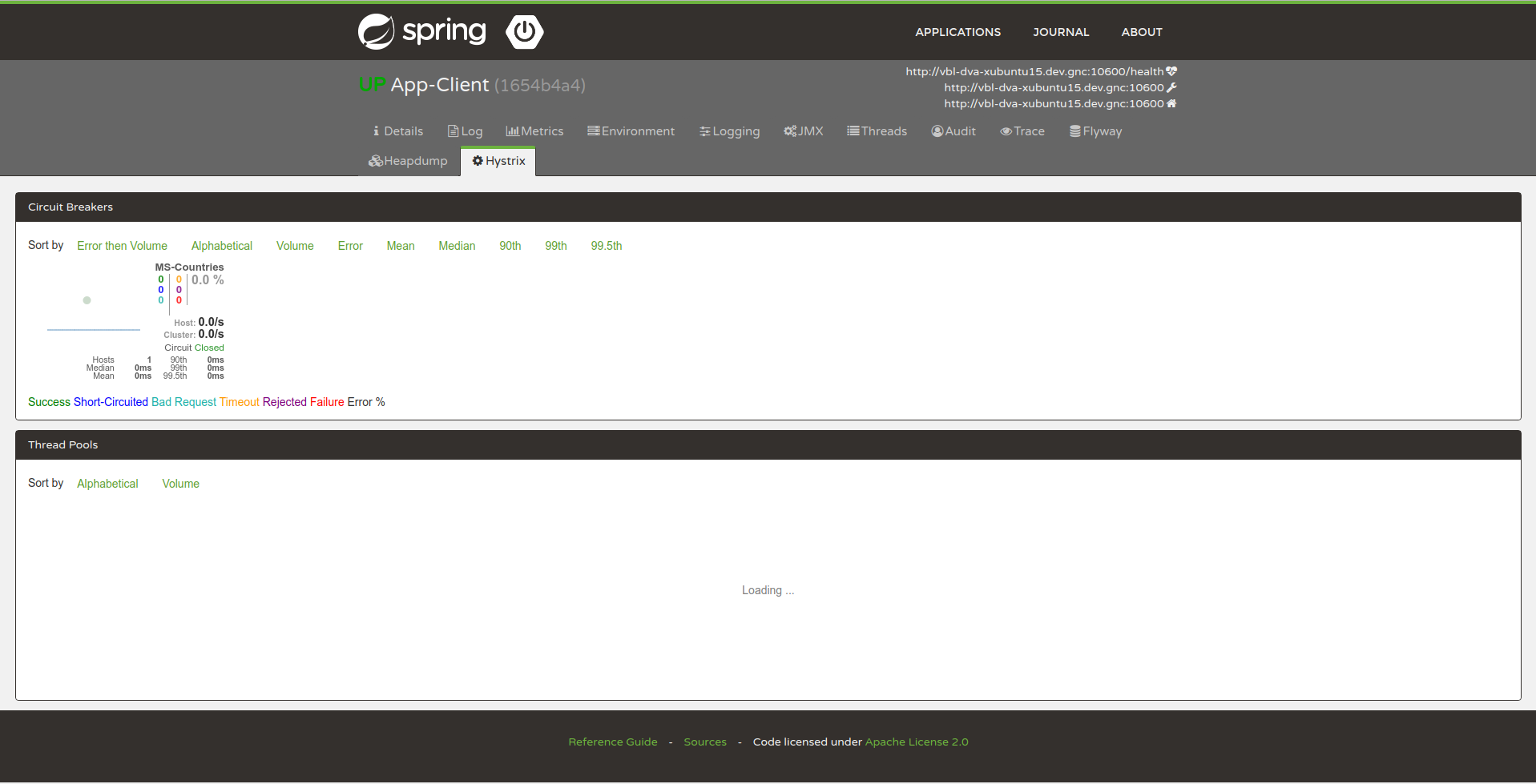The image size is (1536, 784).
Task: Sort circuit breakers by Error
Action: click(x=350, y=246)
